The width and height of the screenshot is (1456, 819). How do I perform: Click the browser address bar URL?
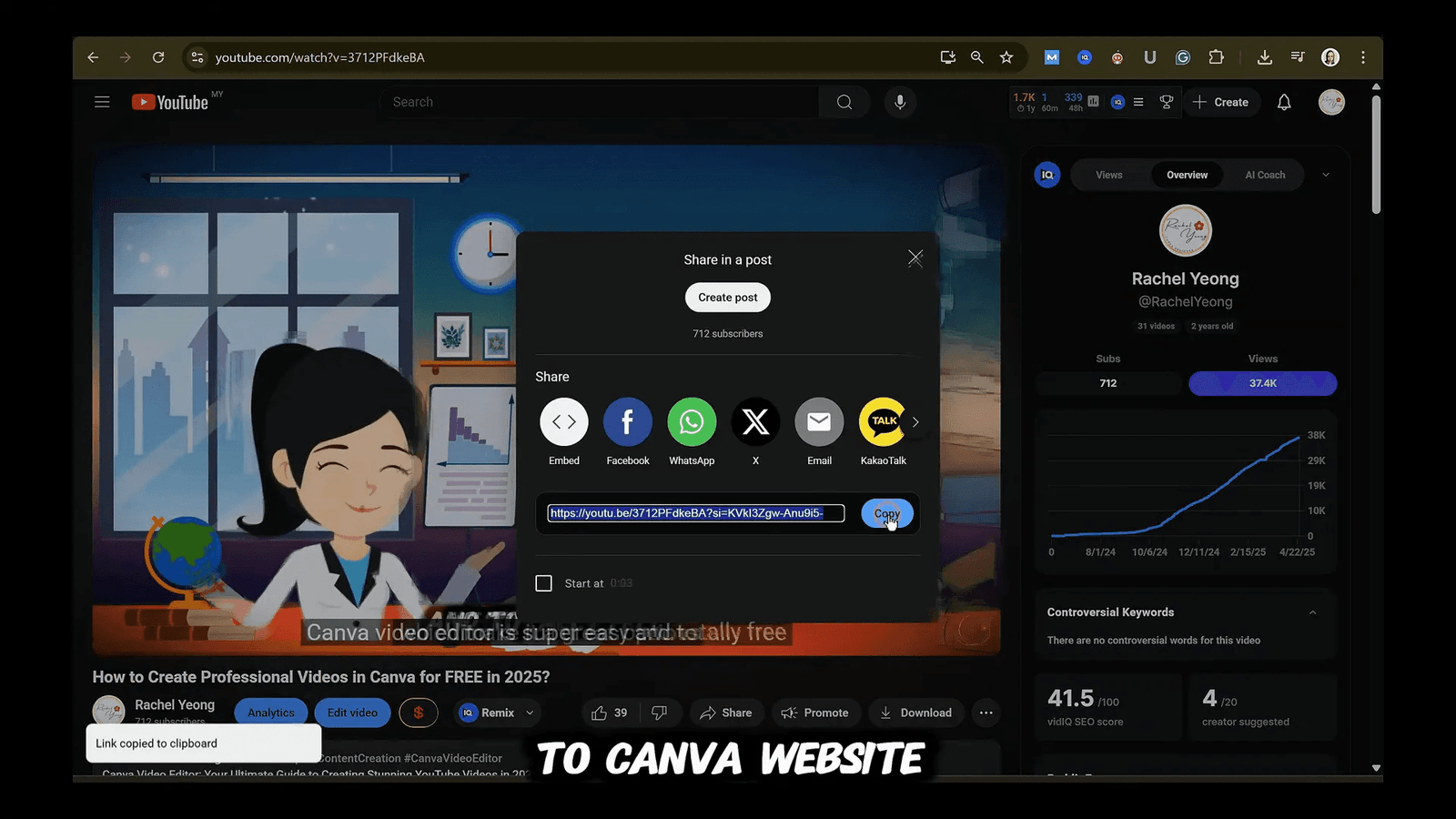(319, 57)
